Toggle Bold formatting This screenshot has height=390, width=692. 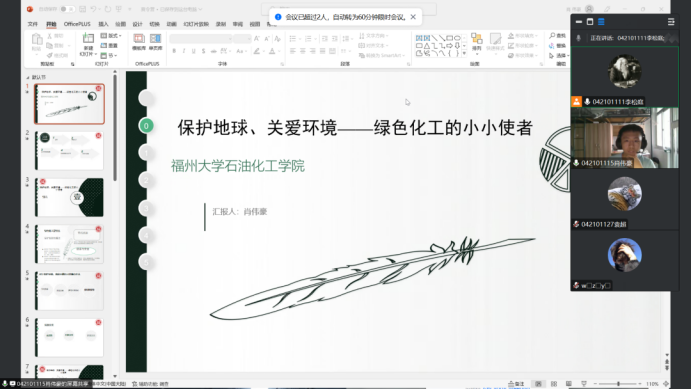(x=174, y=51)
